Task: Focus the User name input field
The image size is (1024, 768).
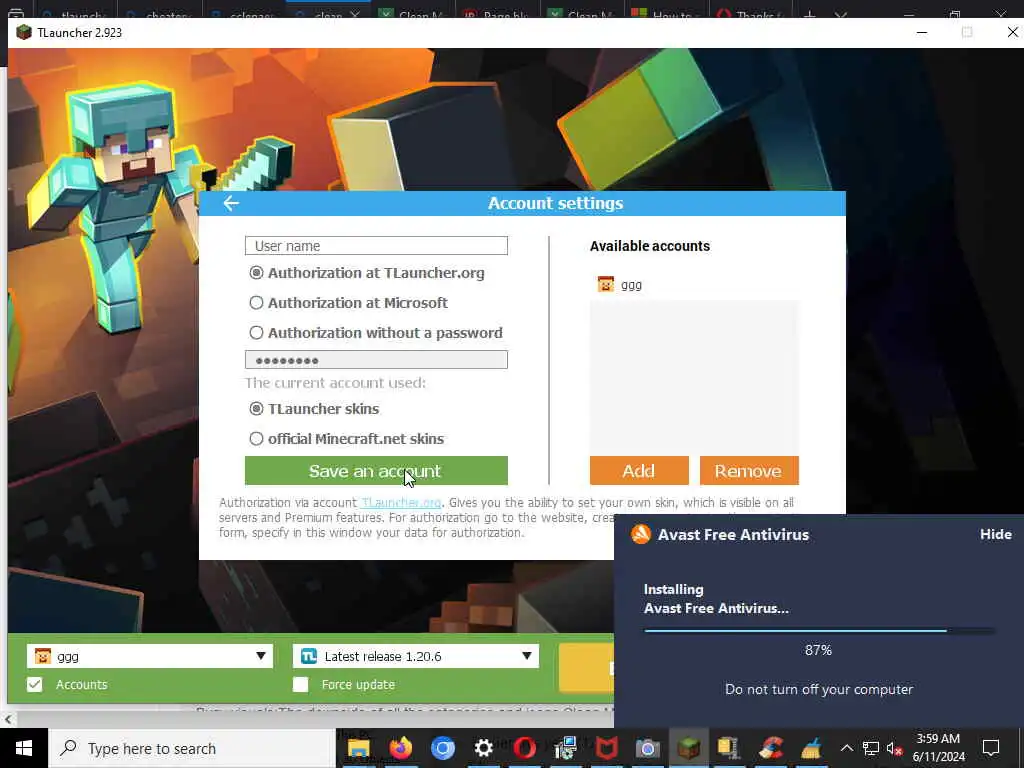Action: click(376, 246)
